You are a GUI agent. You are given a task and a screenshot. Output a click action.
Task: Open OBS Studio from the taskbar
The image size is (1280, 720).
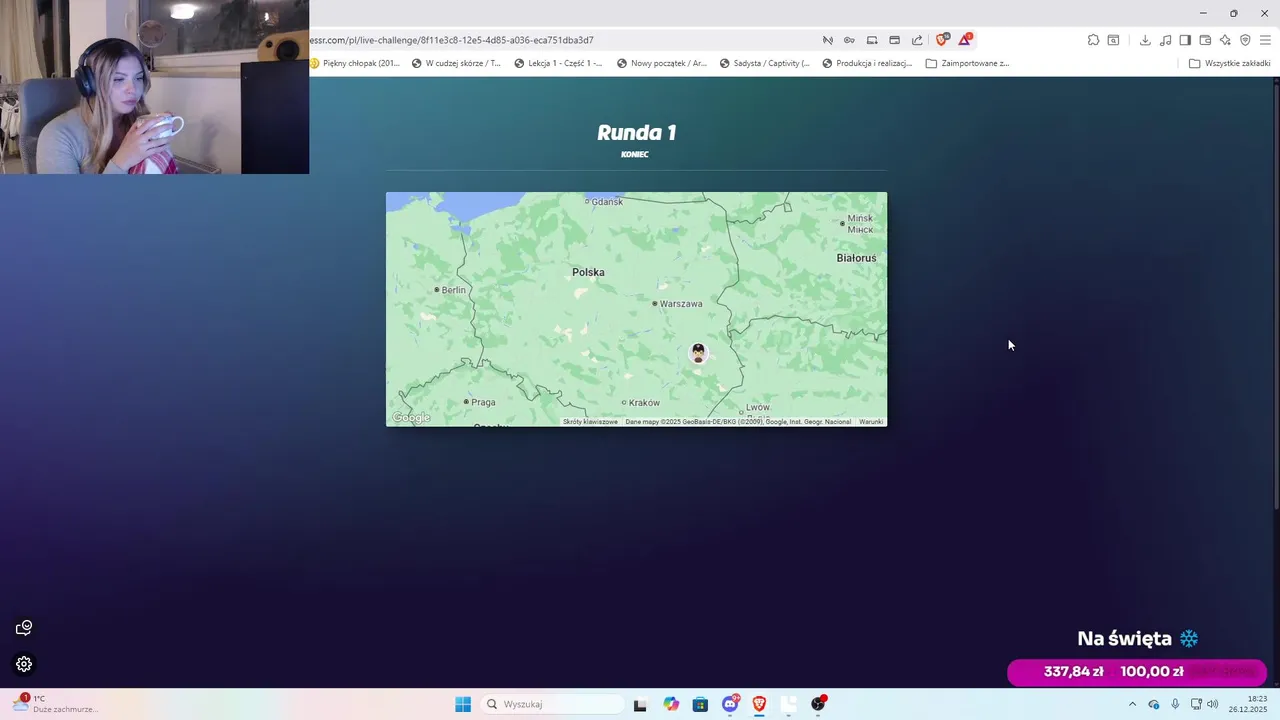(x=818, y=704)
